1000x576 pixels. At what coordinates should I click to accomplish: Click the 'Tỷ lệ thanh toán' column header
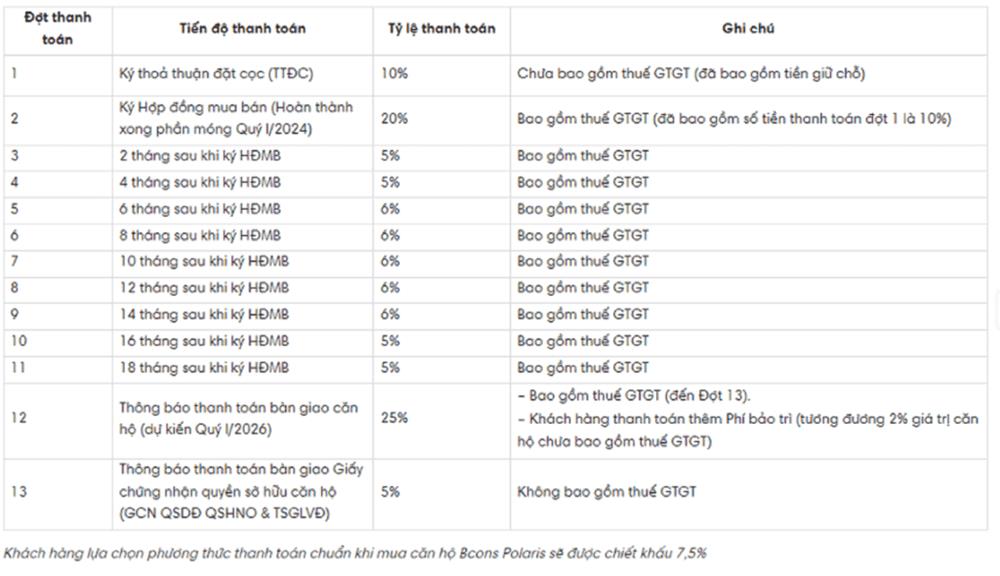[441, 29]
